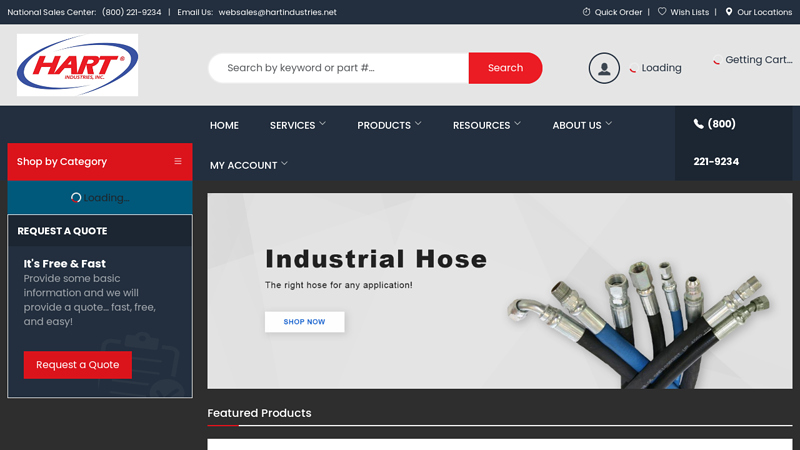Expand the Resources menu chevron
Viewport: 800px width, 450px height.
517,123
